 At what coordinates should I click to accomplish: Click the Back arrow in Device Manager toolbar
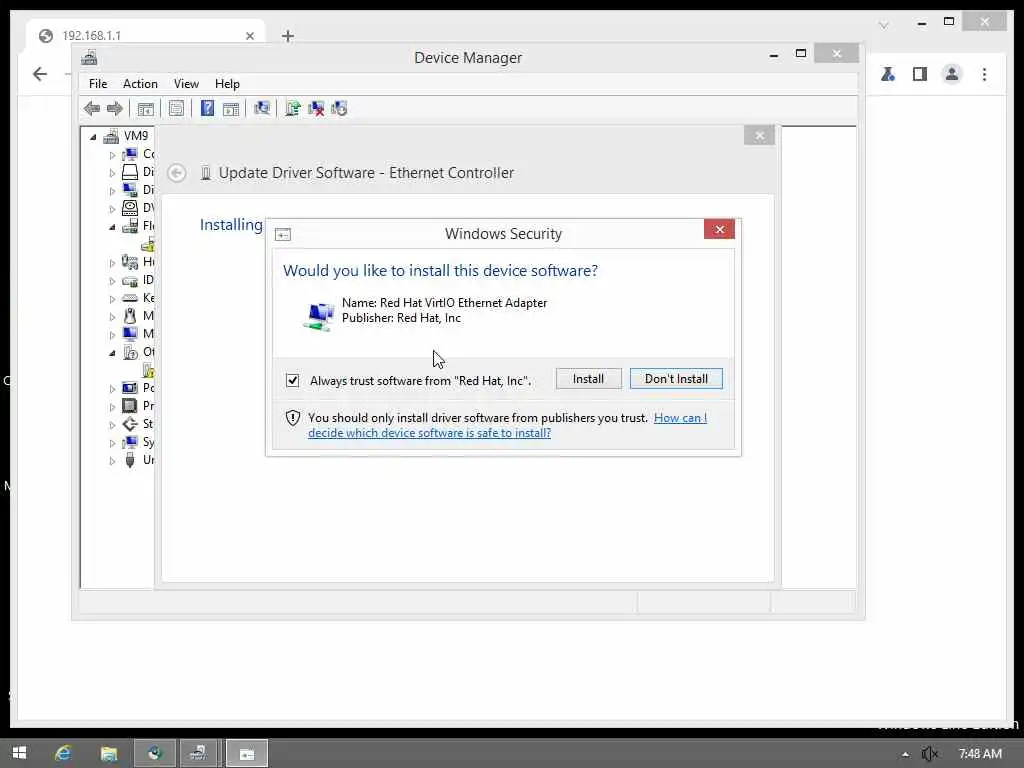coord(91,108)
